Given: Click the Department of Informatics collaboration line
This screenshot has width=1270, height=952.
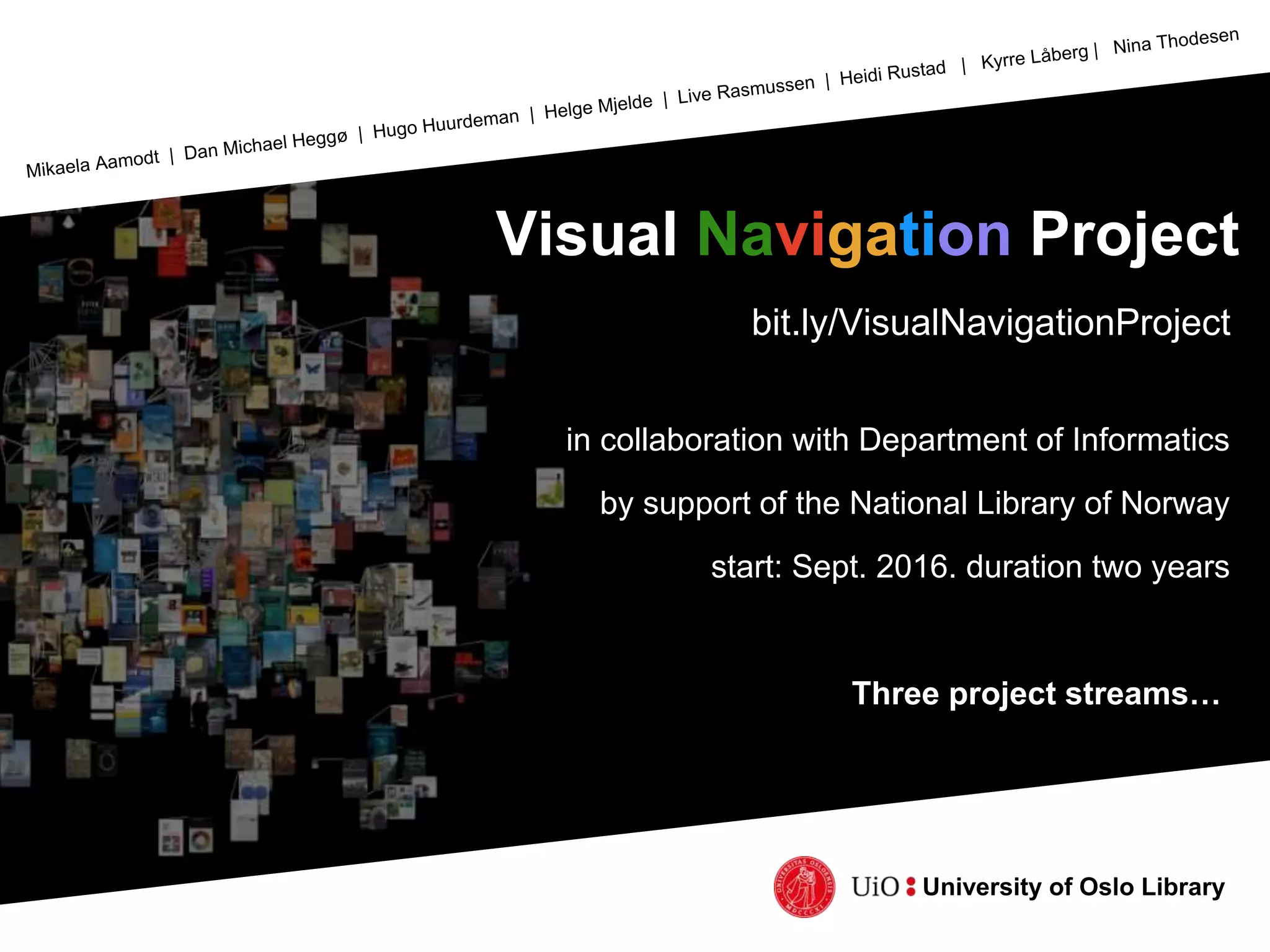Looking at the screenshot, I should tap(897, 440).
